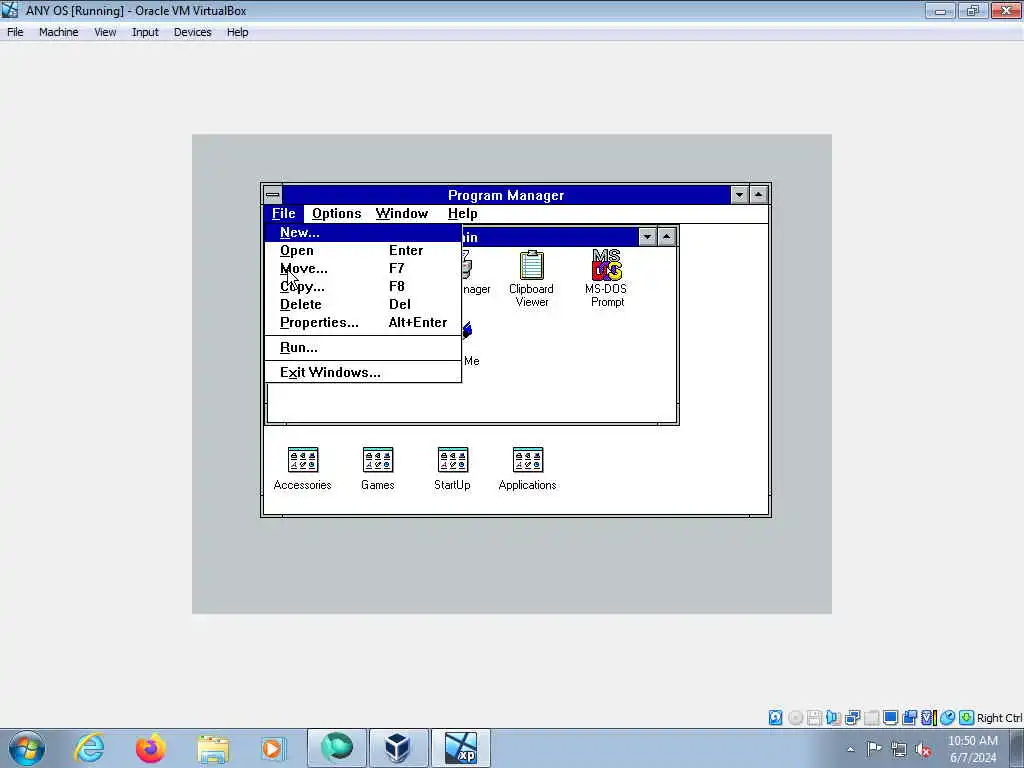This screenshot has width=1024, height=768.
Task: Minimize Program Manager with down arrow button
Action: pyautogui.click(x=739, y=195)
